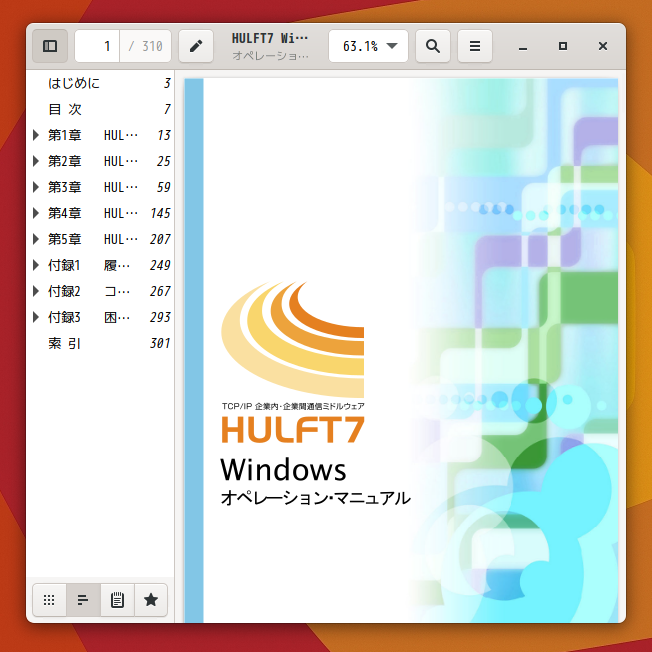Click the HULFT7 document title in header

tap(270, 39)
